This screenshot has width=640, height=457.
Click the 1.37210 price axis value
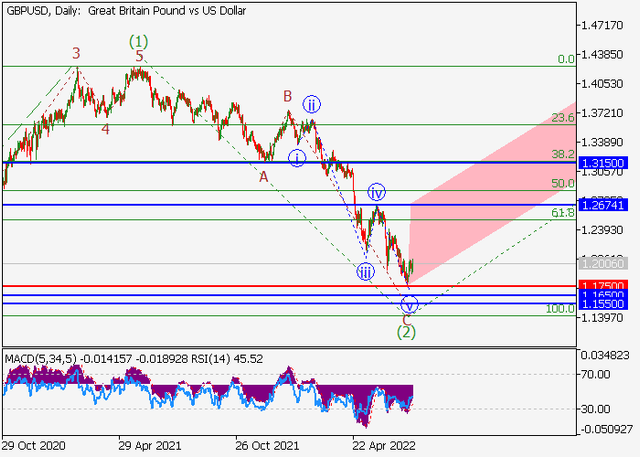[602, 113]
